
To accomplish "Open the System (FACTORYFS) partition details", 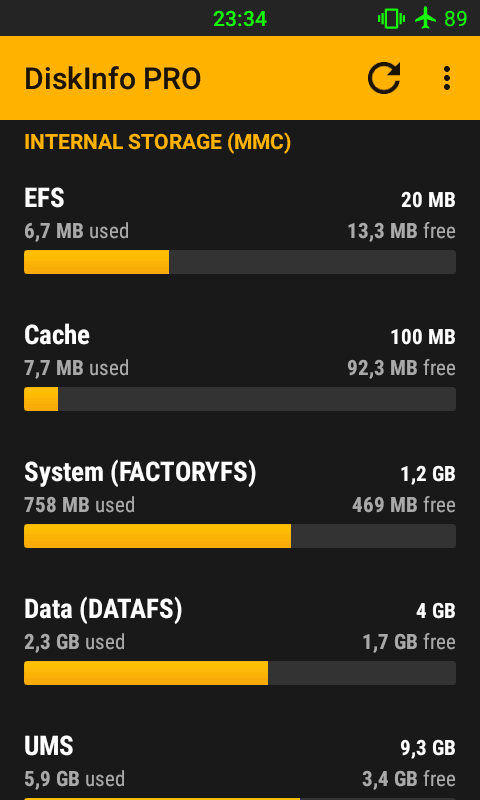I will click(x=240, y=504).
